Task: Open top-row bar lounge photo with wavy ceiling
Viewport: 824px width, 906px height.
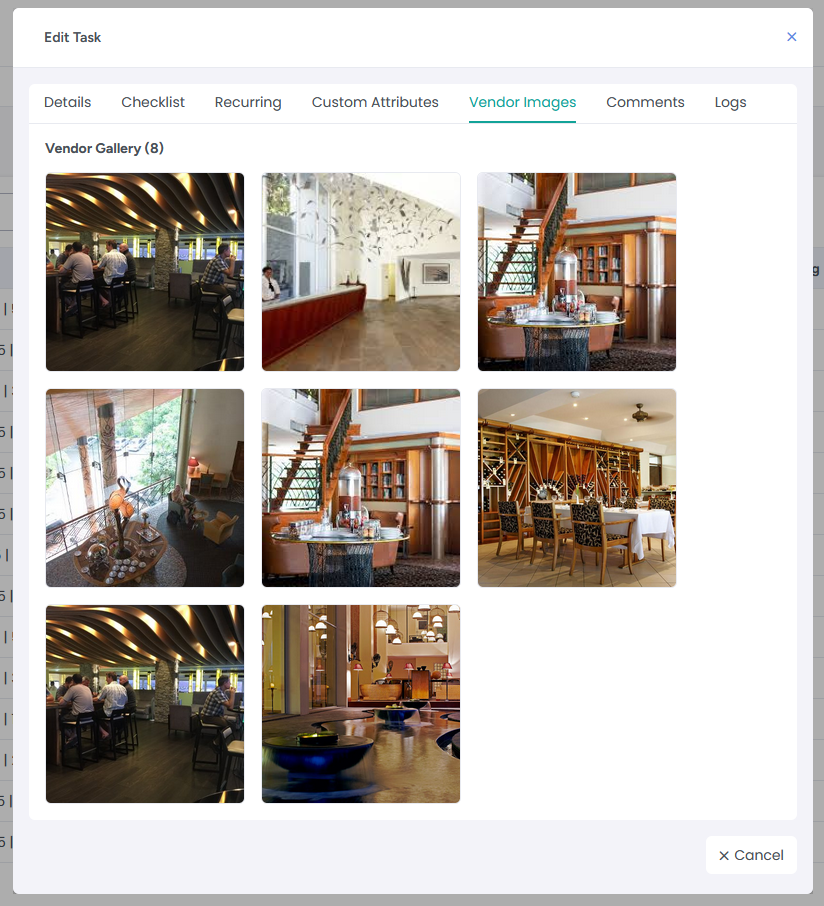Action: (145, 272)
